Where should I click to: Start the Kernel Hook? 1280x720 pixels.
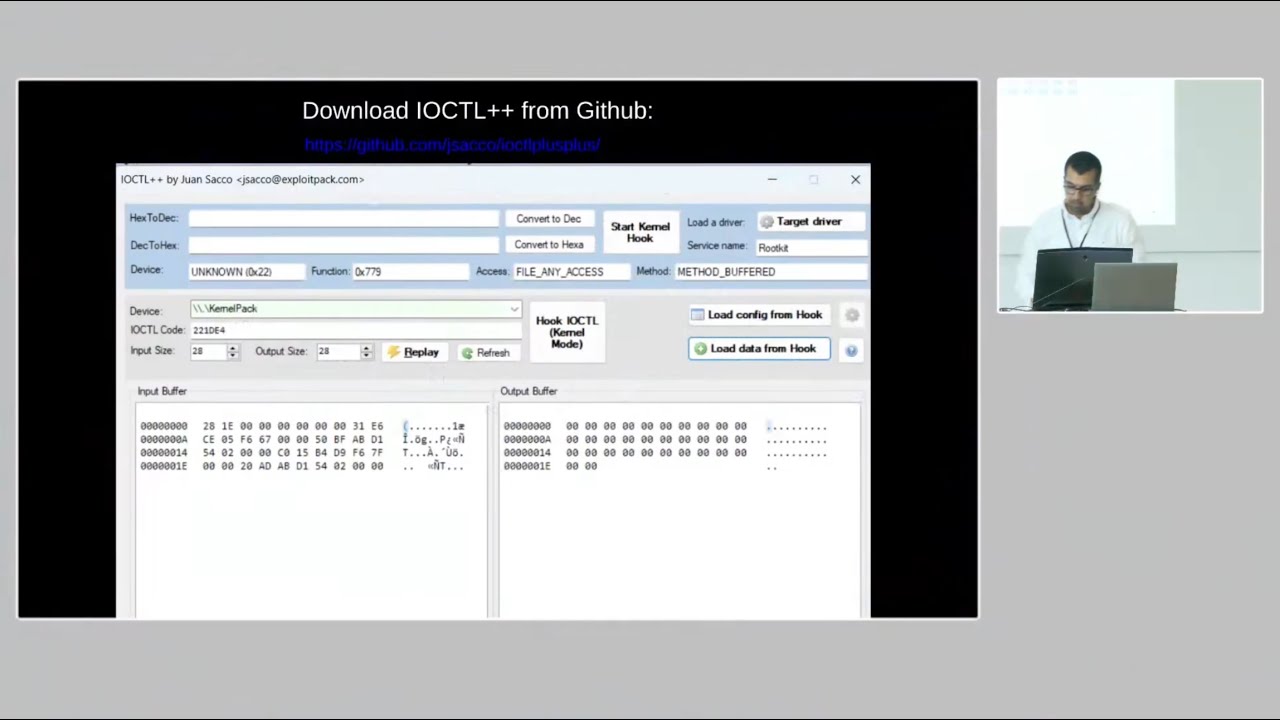(x=640, y=233)
